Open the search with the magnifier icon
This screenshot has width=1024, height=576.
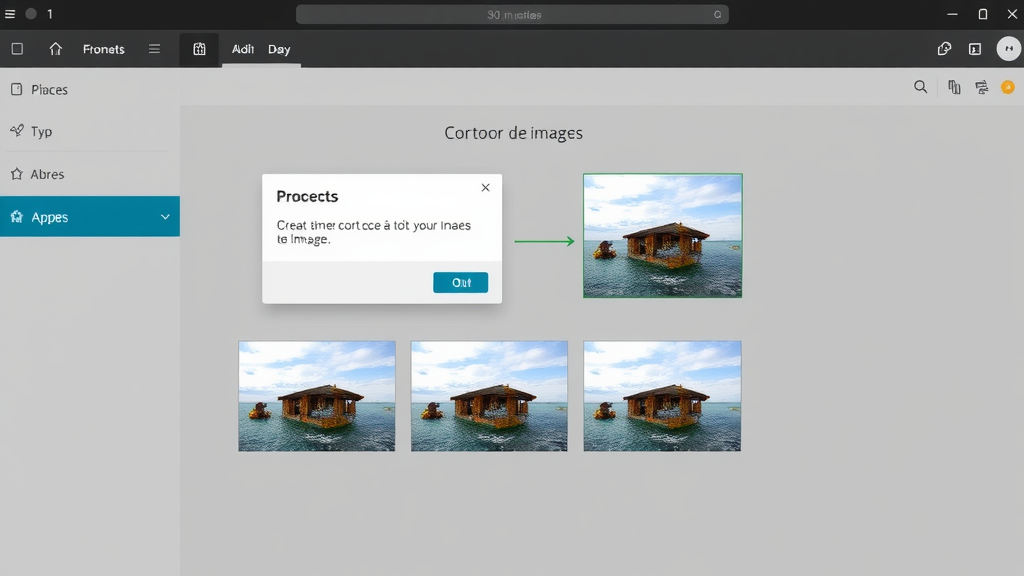[x=921, y=87]
